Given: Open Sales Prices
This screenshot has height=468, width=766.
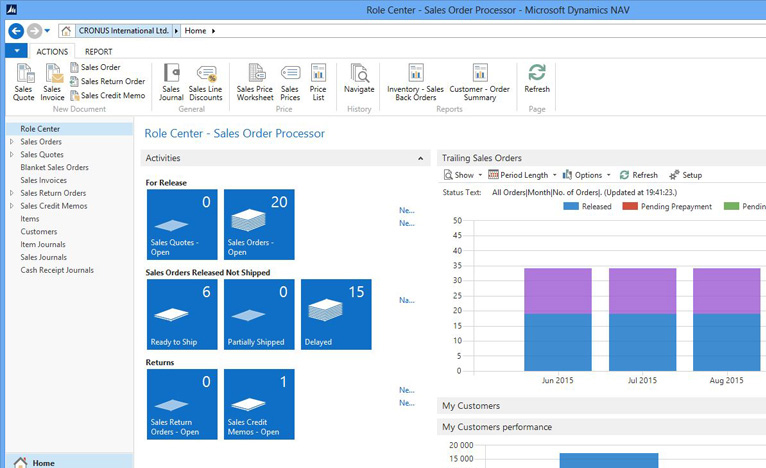Looking at the screenshot, I should tap(290, 82).
